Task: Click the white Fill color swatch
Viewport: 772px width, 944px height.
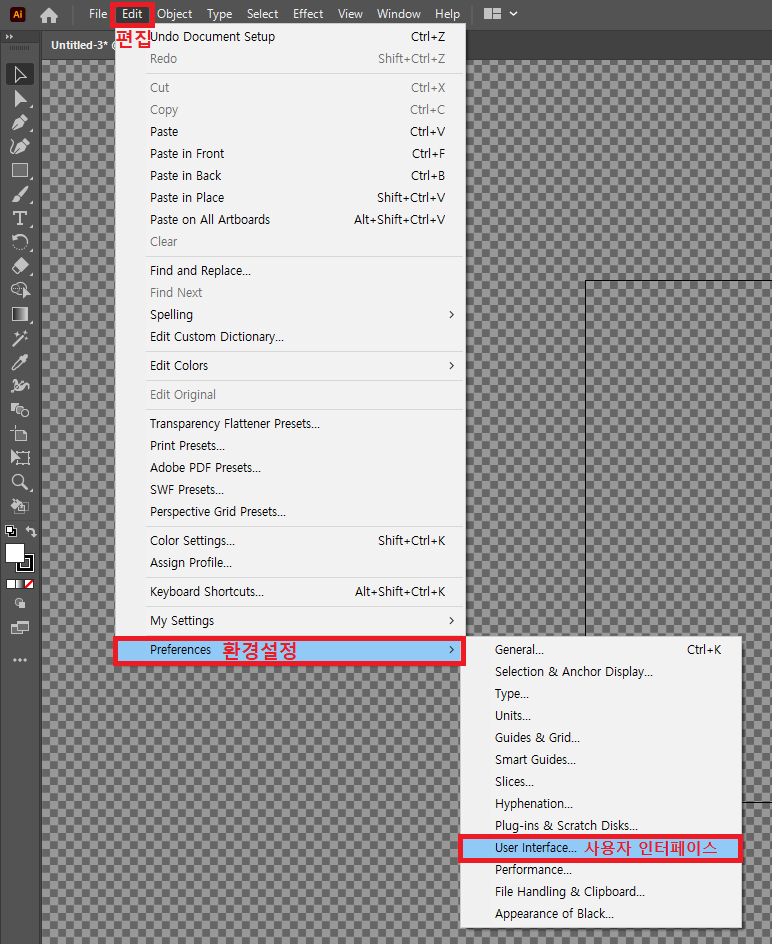Action: click(13, 552)
